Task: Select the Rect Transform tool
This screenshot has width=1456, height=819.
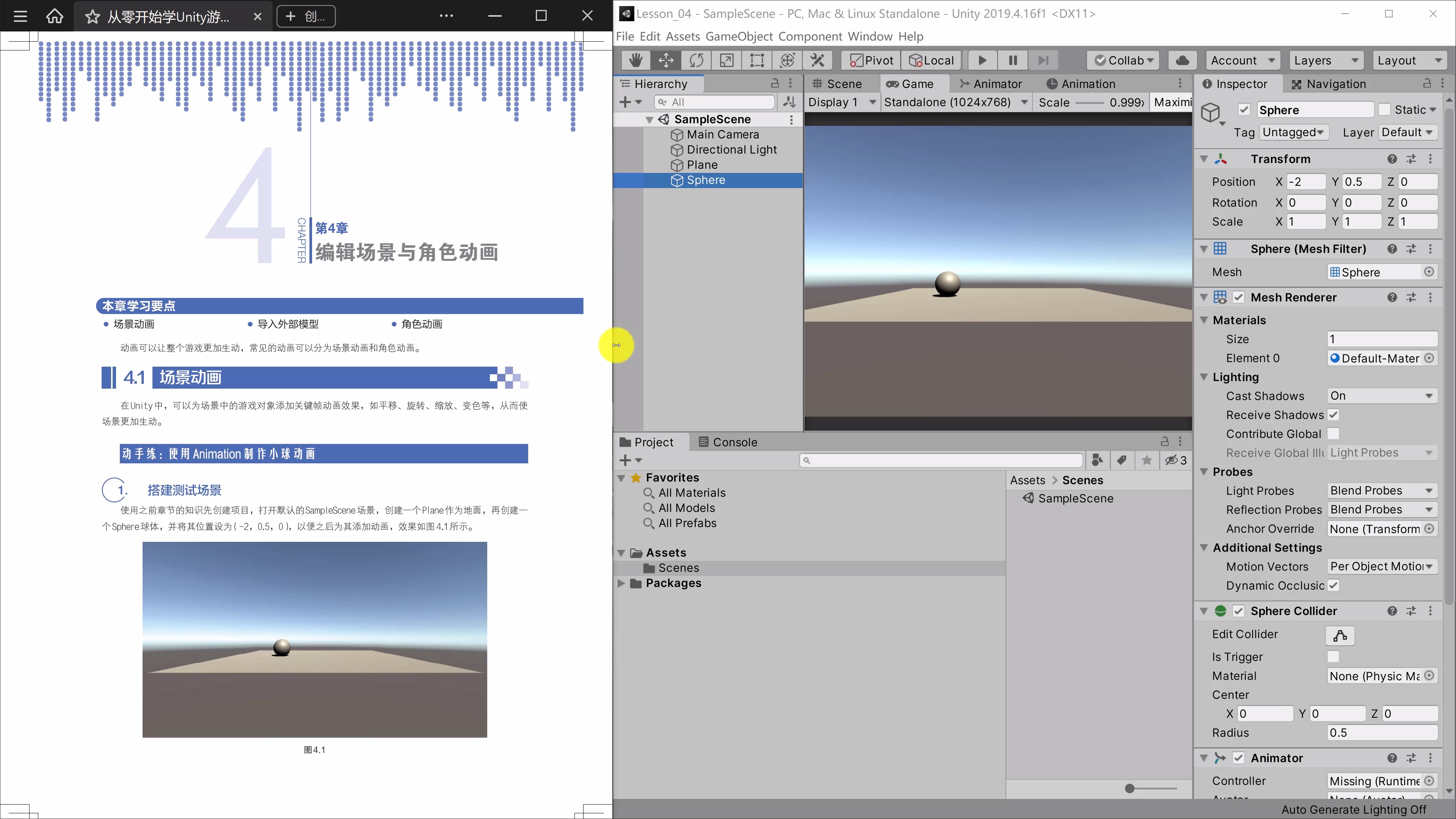Action: click(x=757, y=60)
